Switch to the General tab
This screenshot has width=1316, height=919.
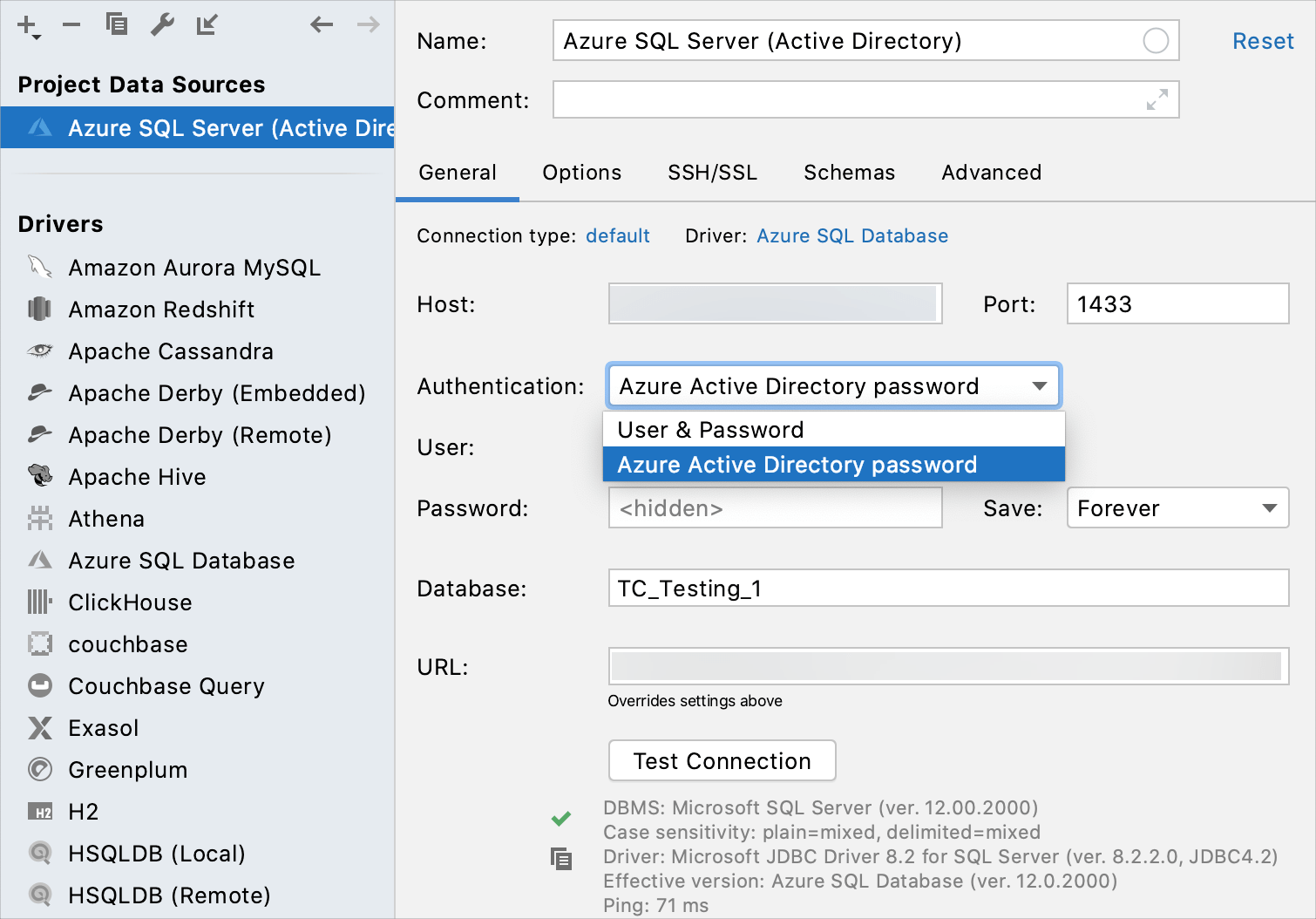point(458,173)
